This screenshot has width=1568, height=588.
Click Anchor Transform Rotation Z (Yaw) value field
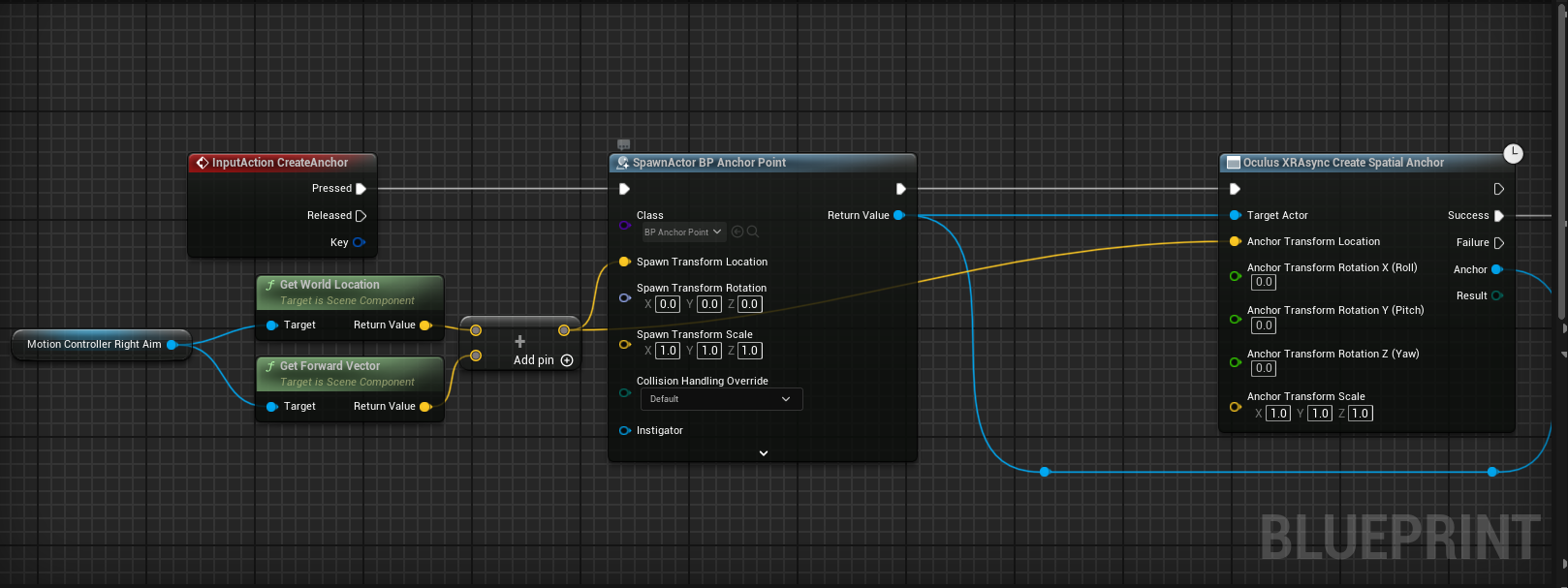pyautogui.click(x=1264, y=369)
